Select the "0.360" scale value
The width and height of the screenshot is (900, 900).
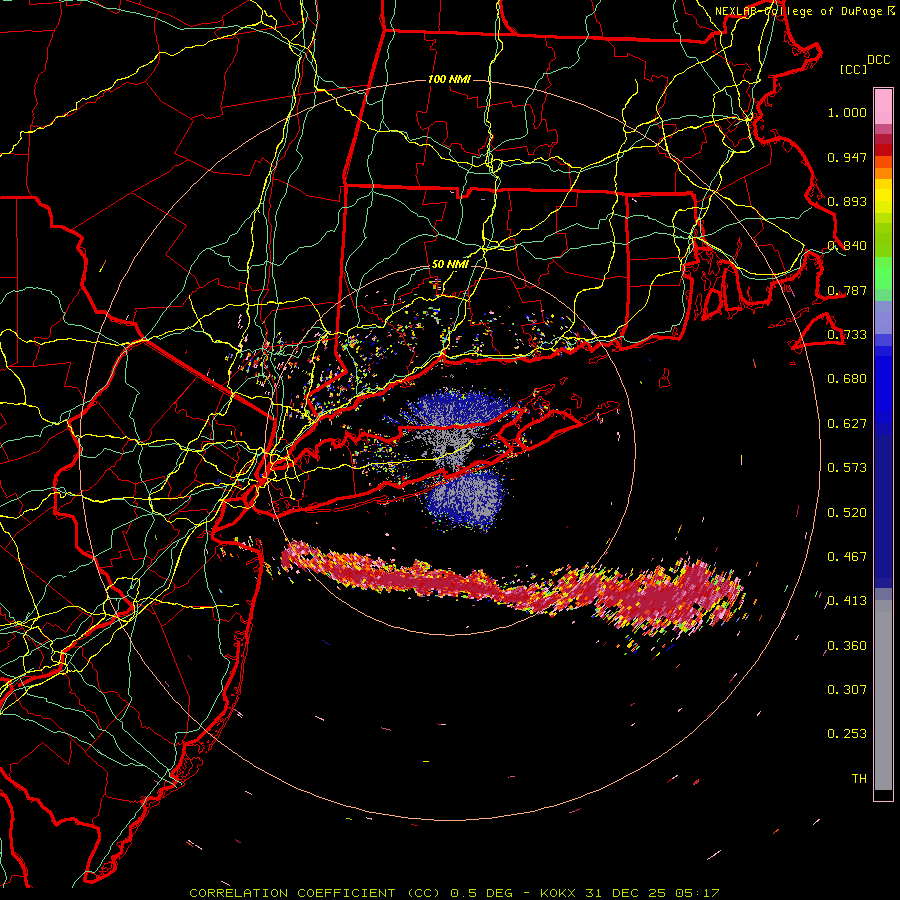[x=847, y=646]
